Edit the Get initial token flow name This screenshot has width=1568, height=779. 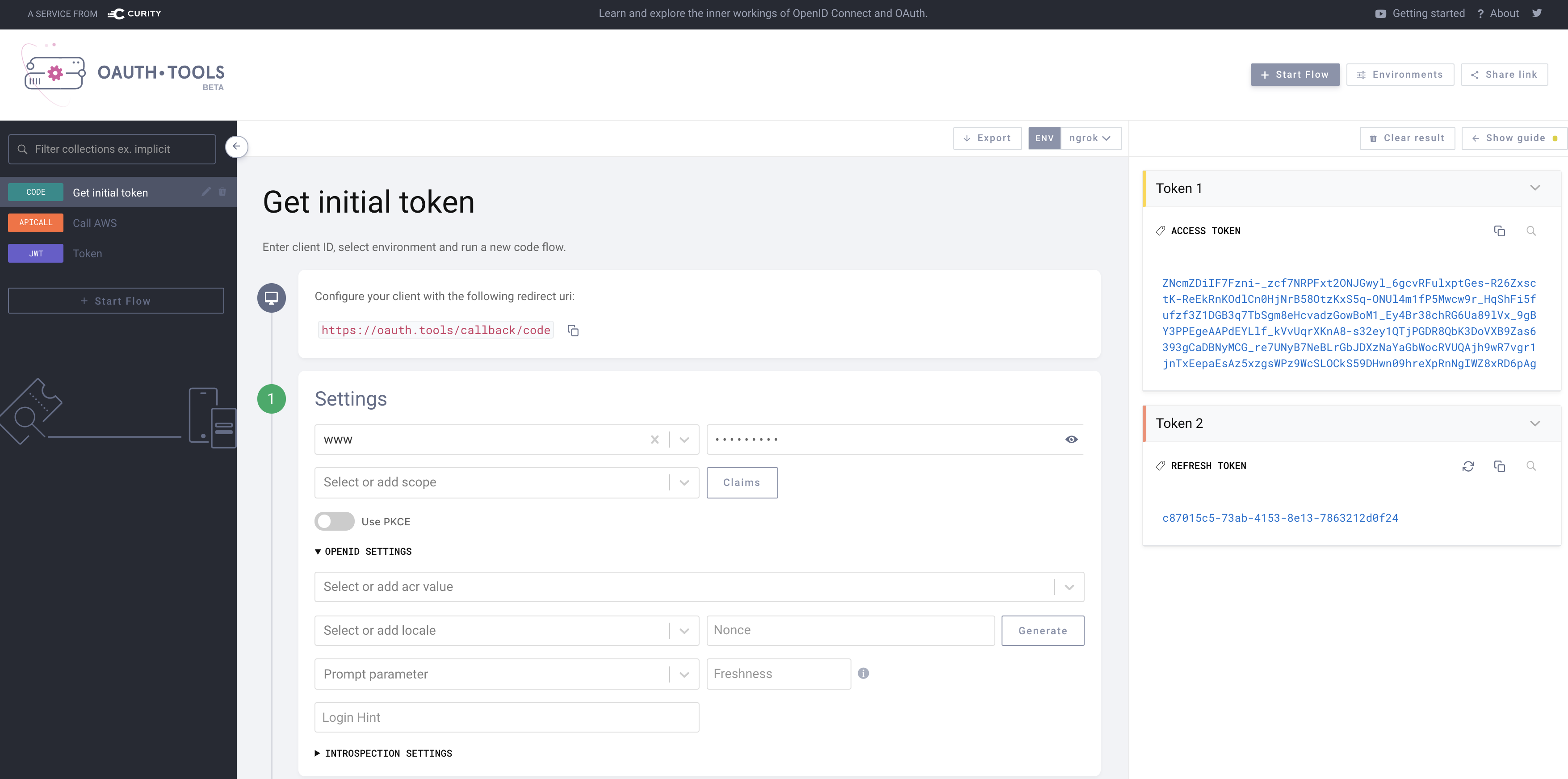(206, 193)
